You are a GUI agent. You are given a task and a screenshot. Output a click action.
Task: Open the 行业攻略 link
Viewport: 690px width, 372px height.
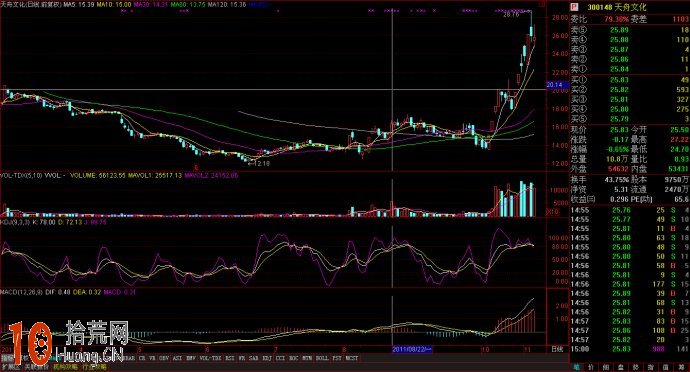(x=94, y=367)
